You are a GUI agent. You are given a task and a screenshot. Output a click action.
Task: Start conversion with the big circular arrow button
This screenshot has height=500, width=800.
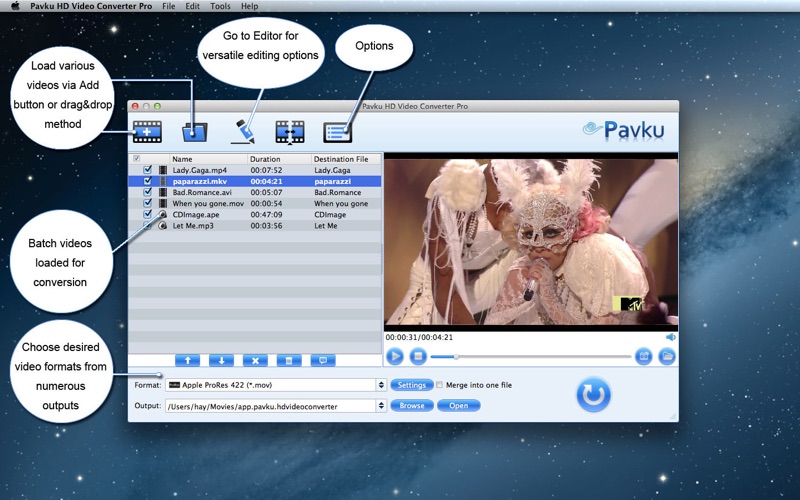[x=593, y=394]
